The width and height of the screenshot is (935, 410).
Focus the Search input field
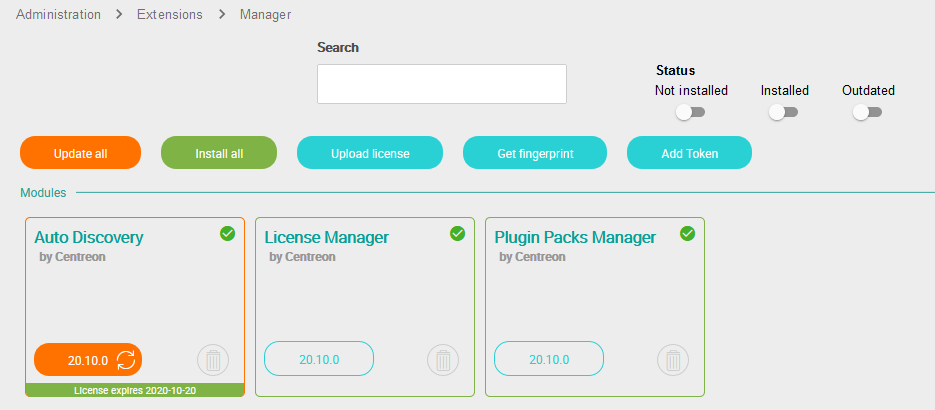(442, 84)
